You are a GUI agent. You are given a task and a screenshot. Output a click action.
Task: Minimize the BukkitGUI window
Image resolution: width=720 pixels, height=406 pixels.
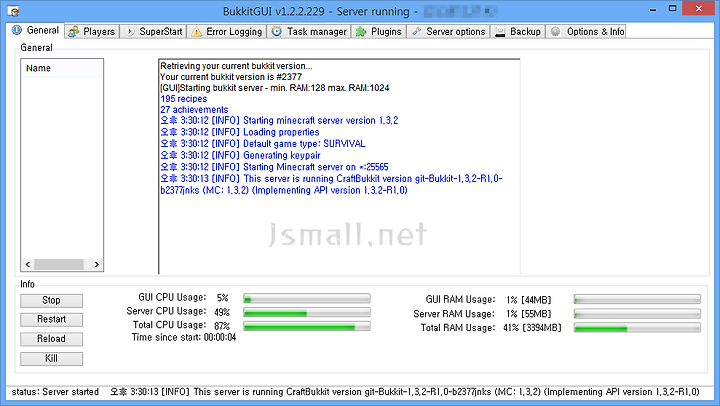653,9
